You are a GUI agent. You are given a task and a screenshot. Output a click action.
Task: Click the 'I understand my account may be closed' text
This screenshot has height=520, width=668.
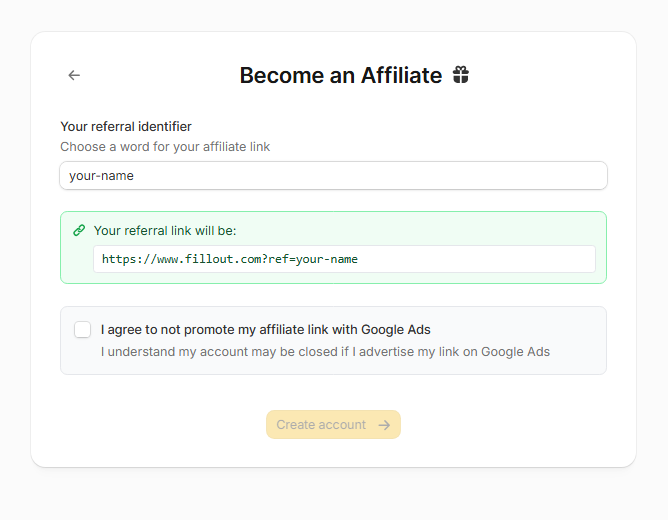coord(325,352)
